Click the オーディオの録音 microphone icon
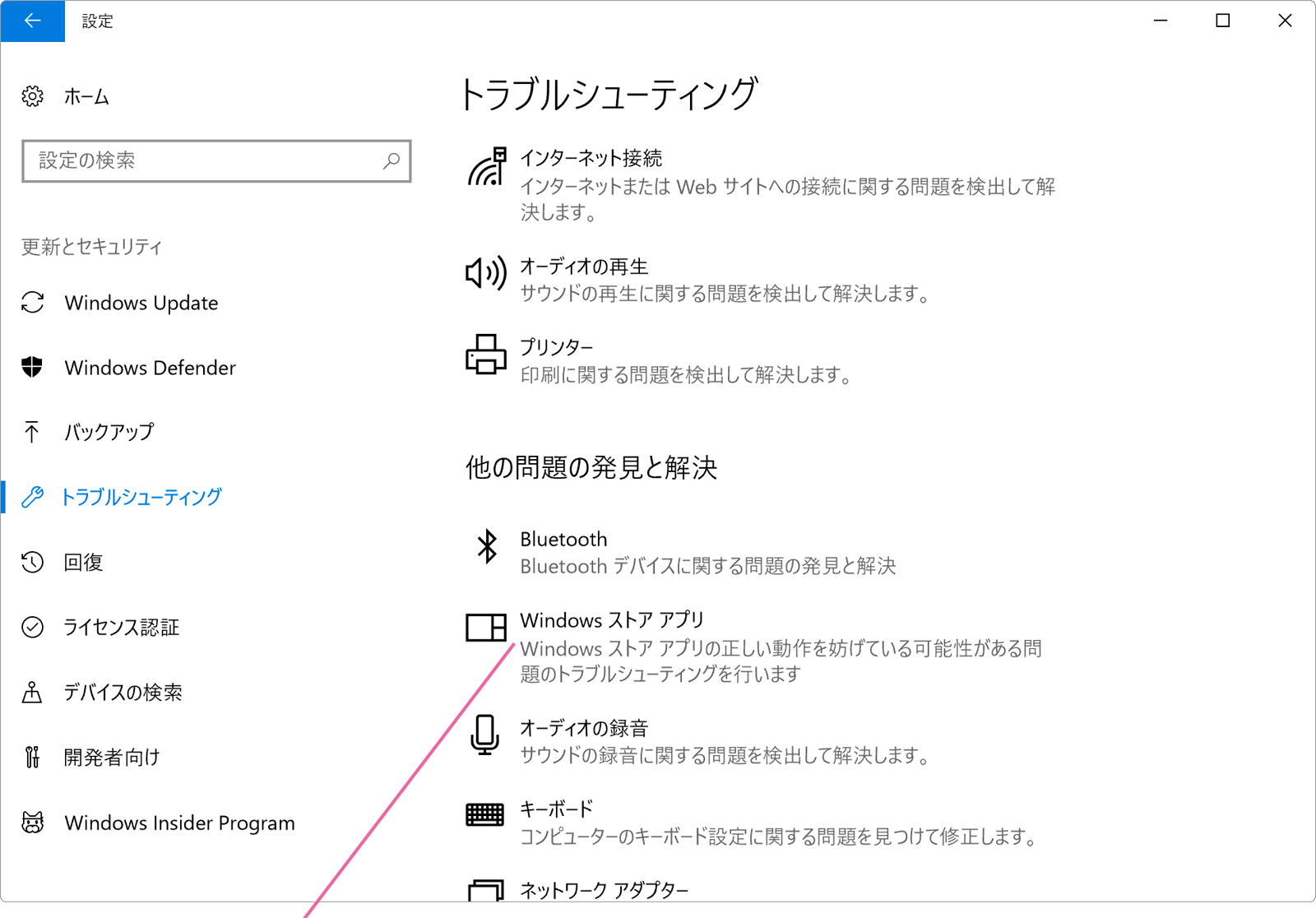This screenshot has height=918, width=1316. click(485, 735)
